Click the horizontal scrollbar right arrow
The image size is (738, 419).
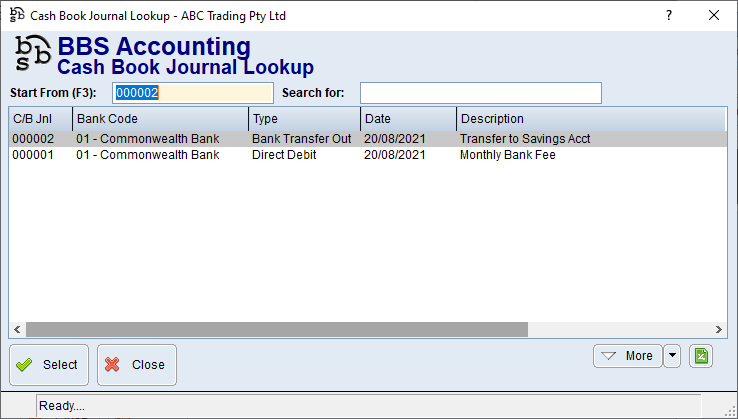[719, 330]
